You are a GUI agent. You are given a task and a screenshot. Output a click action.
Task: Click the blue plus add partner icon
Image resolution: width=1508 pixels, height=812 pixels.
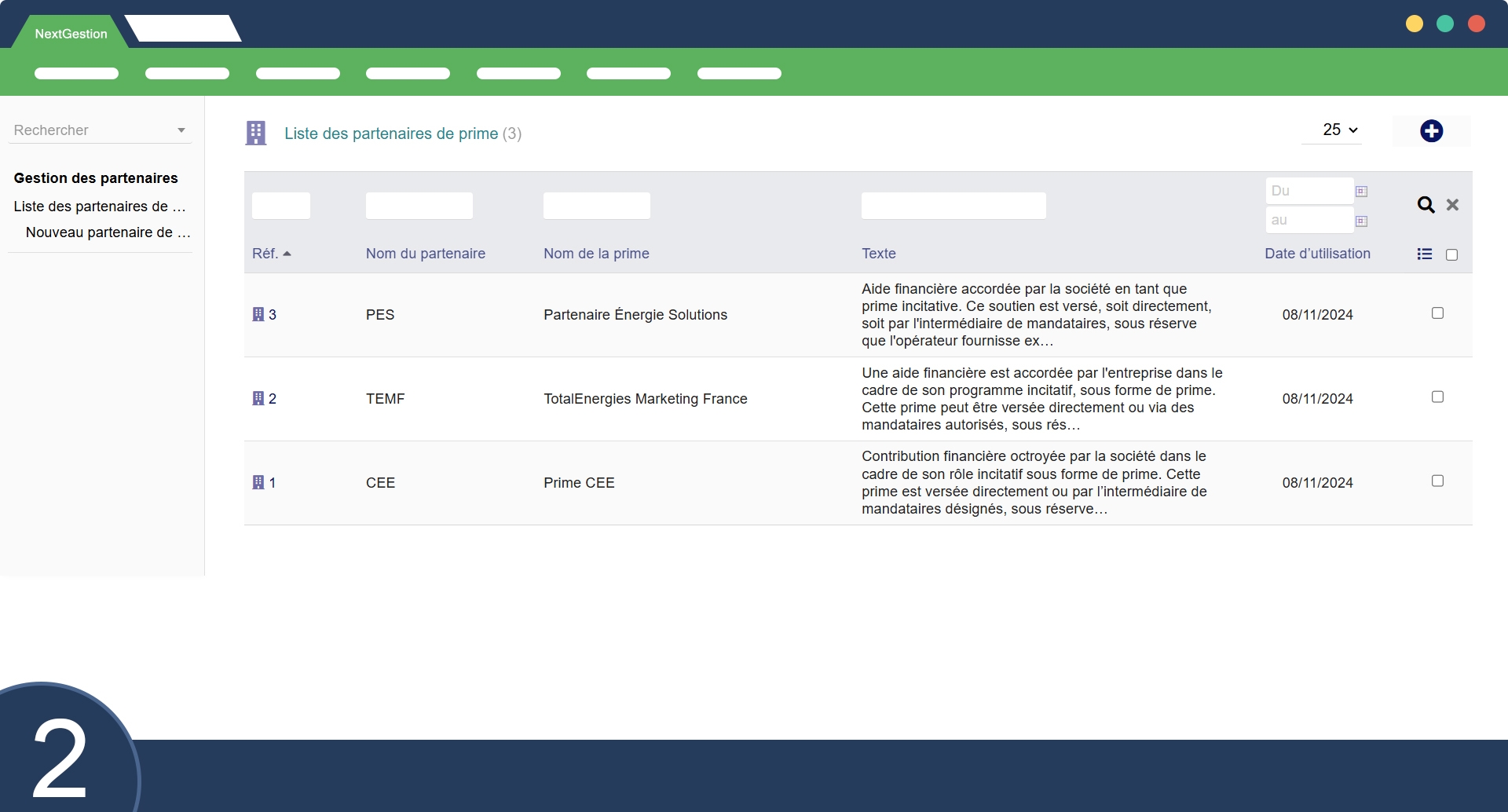coord(1431,131)
